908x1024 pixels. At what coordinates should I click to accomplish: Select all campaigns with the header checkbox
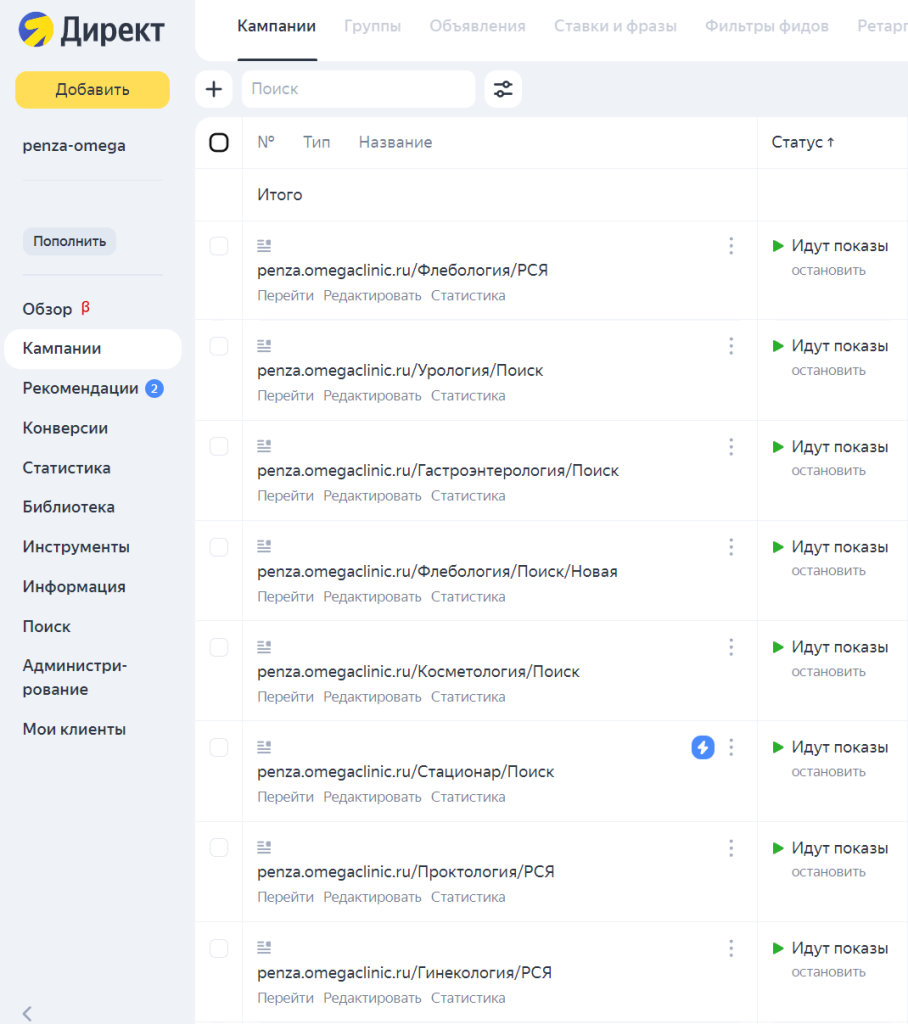coord(219,142)
